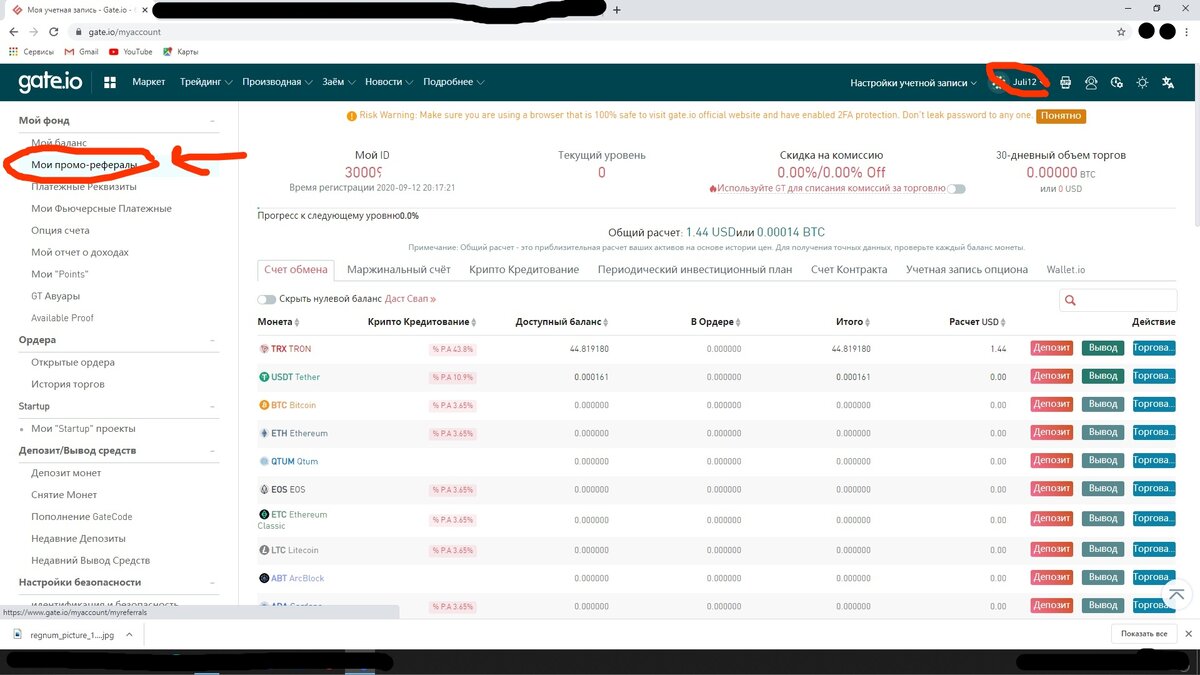Open the YouTube bookmark
Image resolution: width=1200 pixels, height=675 pixels.
tap(131, 51)
